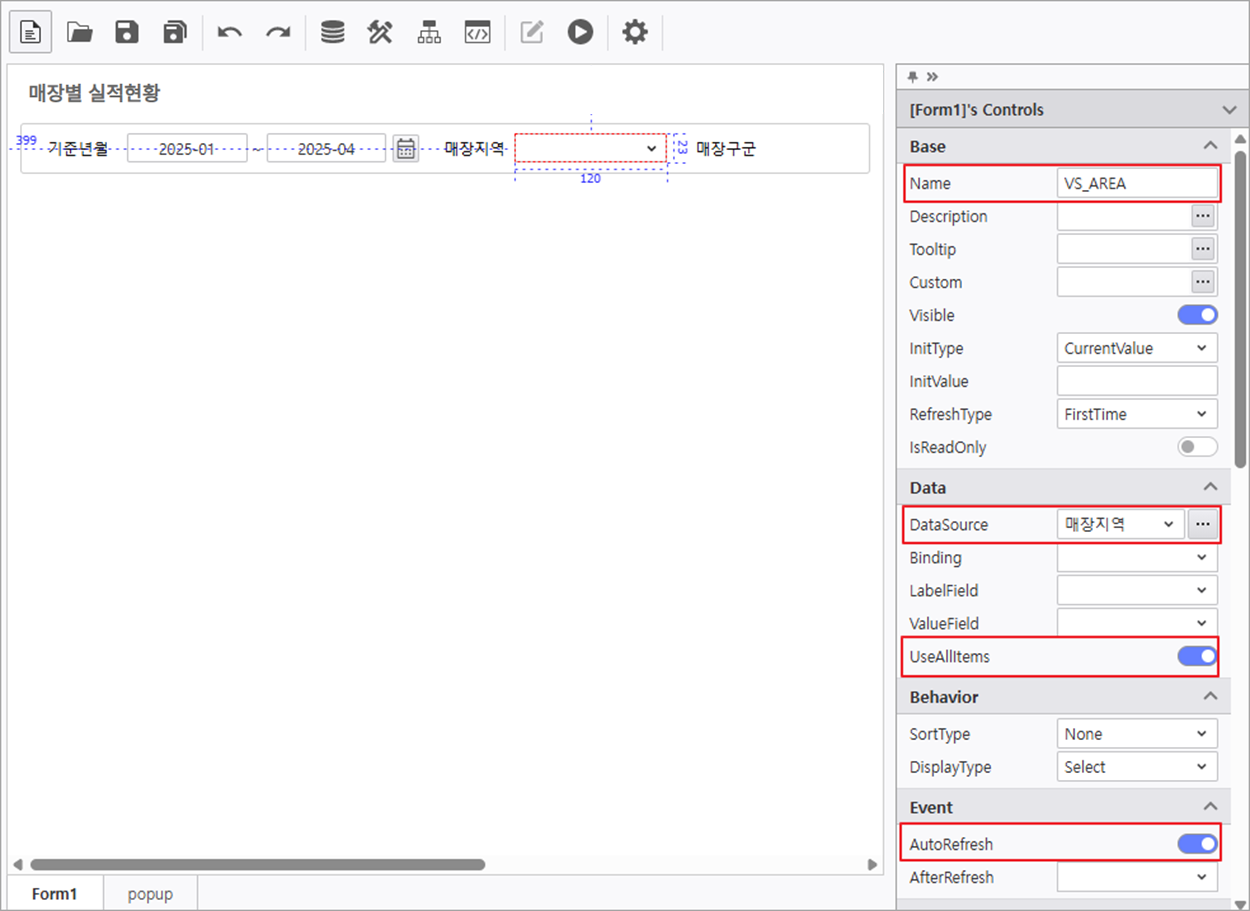Open the InitType CurrentValue dropdown
Image resolution: width=1250 pixels, height=911 pixels.
[x=1137, y=348]
